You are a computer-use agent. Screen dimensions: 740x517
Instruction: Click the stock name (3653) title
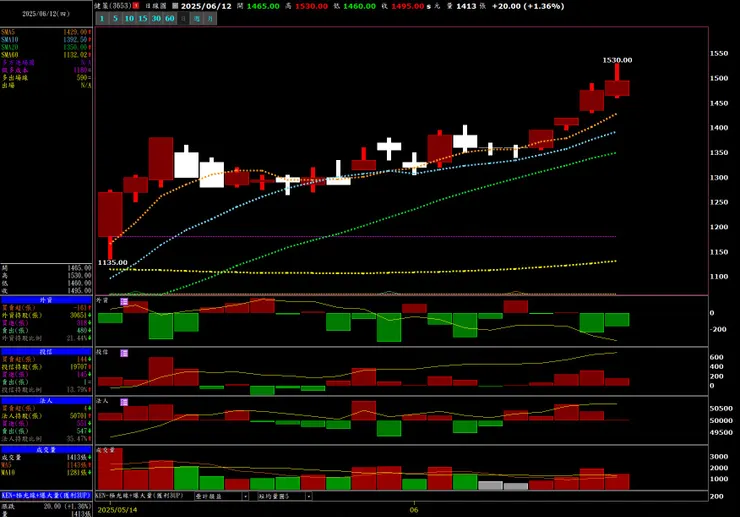click(x=113, y=6)
